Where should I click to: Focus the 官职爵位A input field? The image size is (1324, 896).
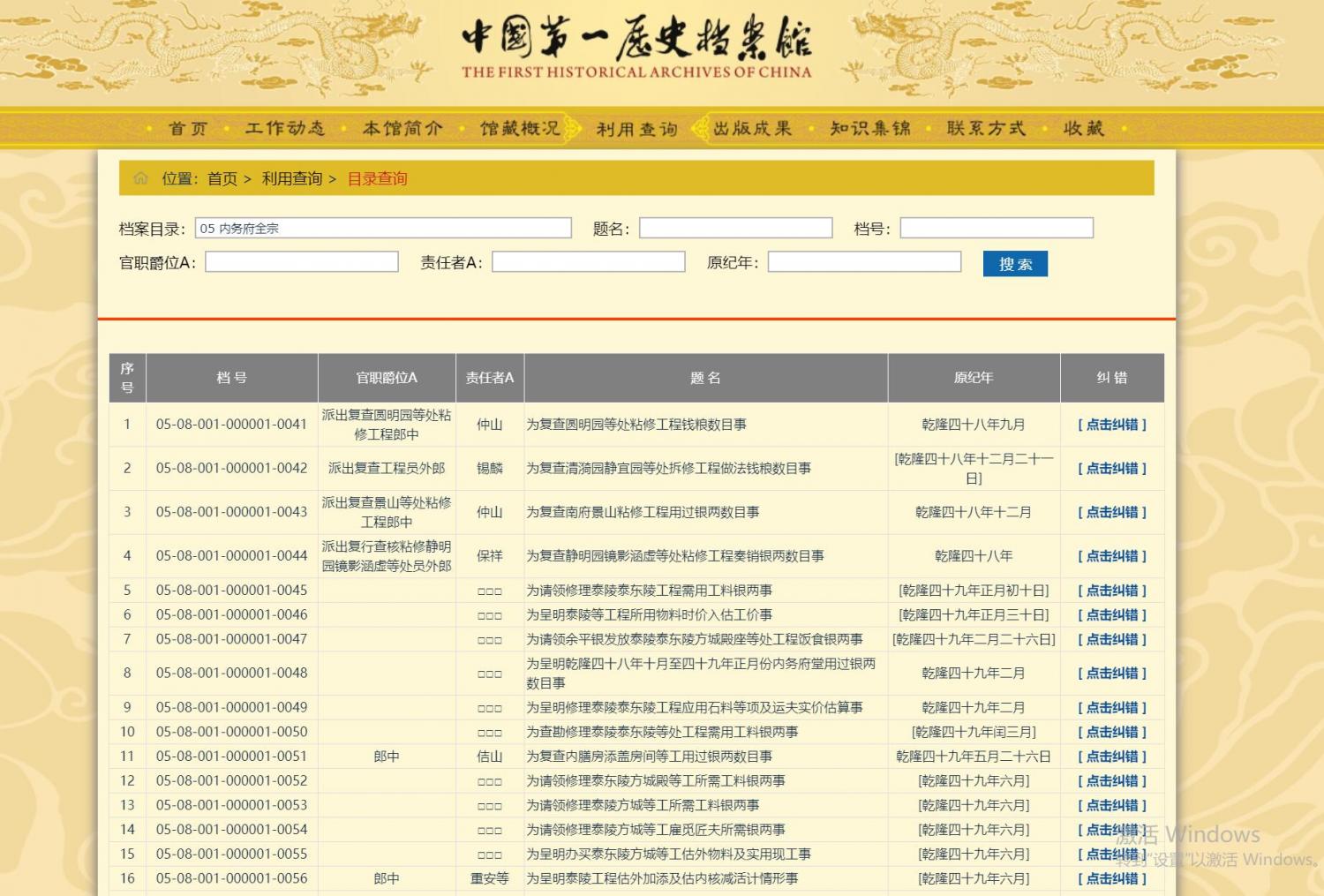(302, 262)
